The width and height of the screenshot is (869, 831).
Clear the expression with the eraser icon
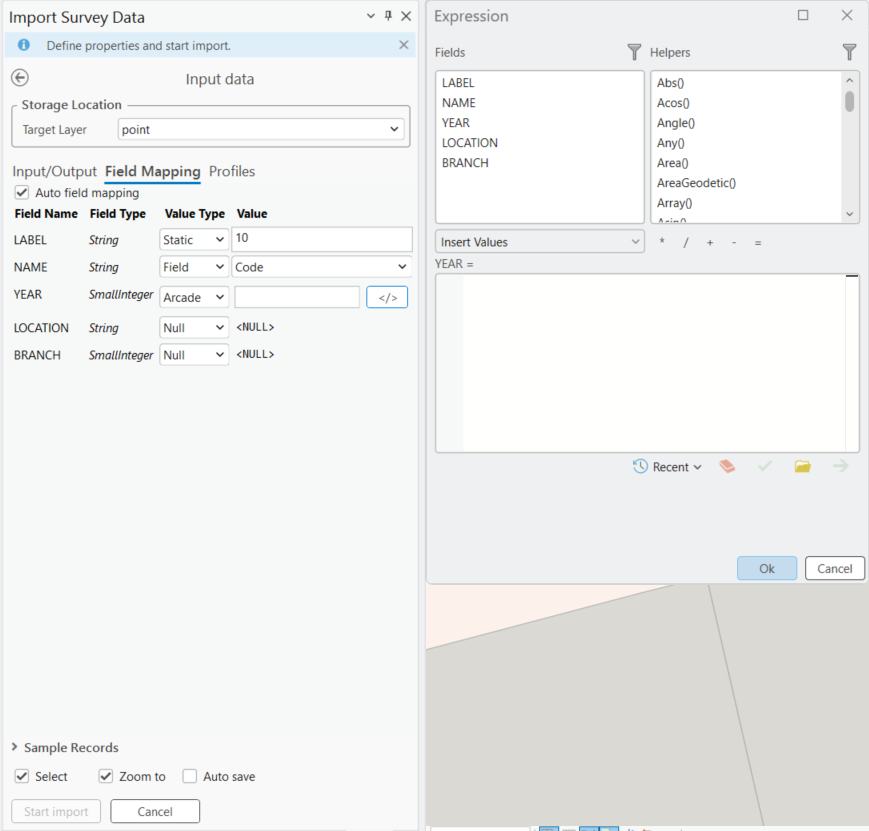coord(727,467)
